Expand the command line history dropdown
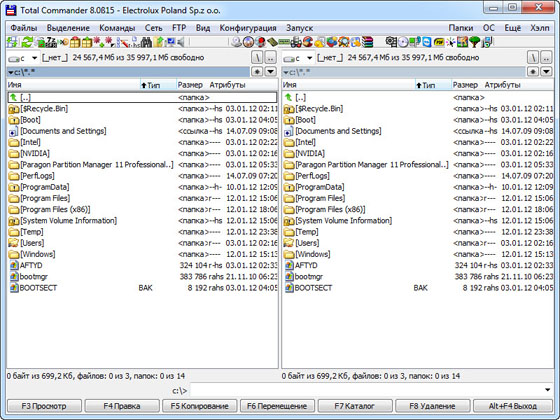This screenshot has height=420, width=560. 548,390
